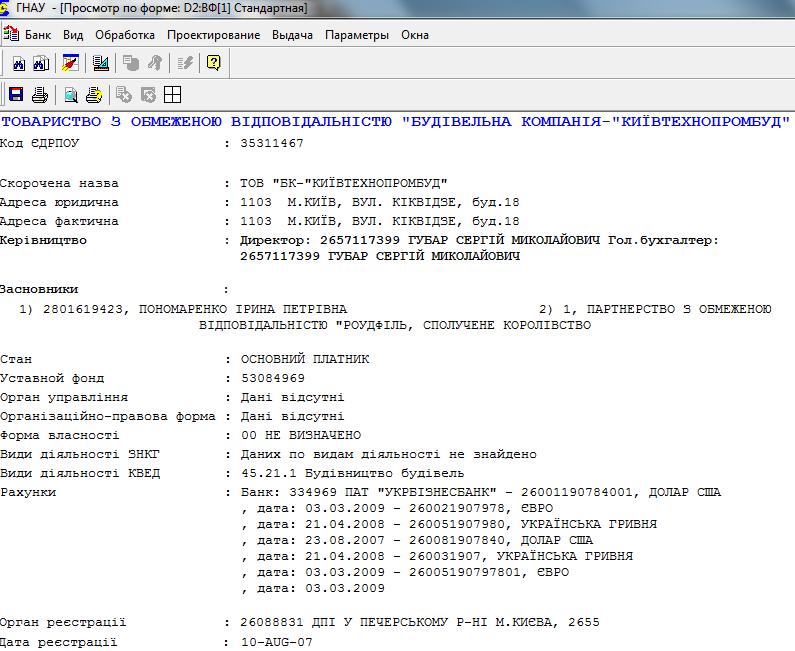Open the Обработка menu
795x651 pixels.
125,35
